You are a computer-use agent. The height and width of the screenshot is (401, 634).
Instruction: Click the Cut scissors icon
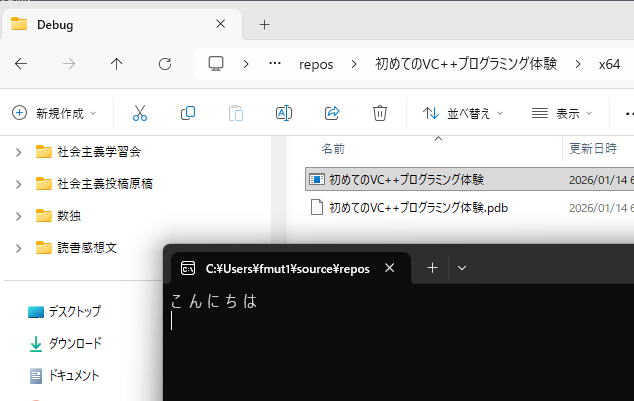click(140, 113)
